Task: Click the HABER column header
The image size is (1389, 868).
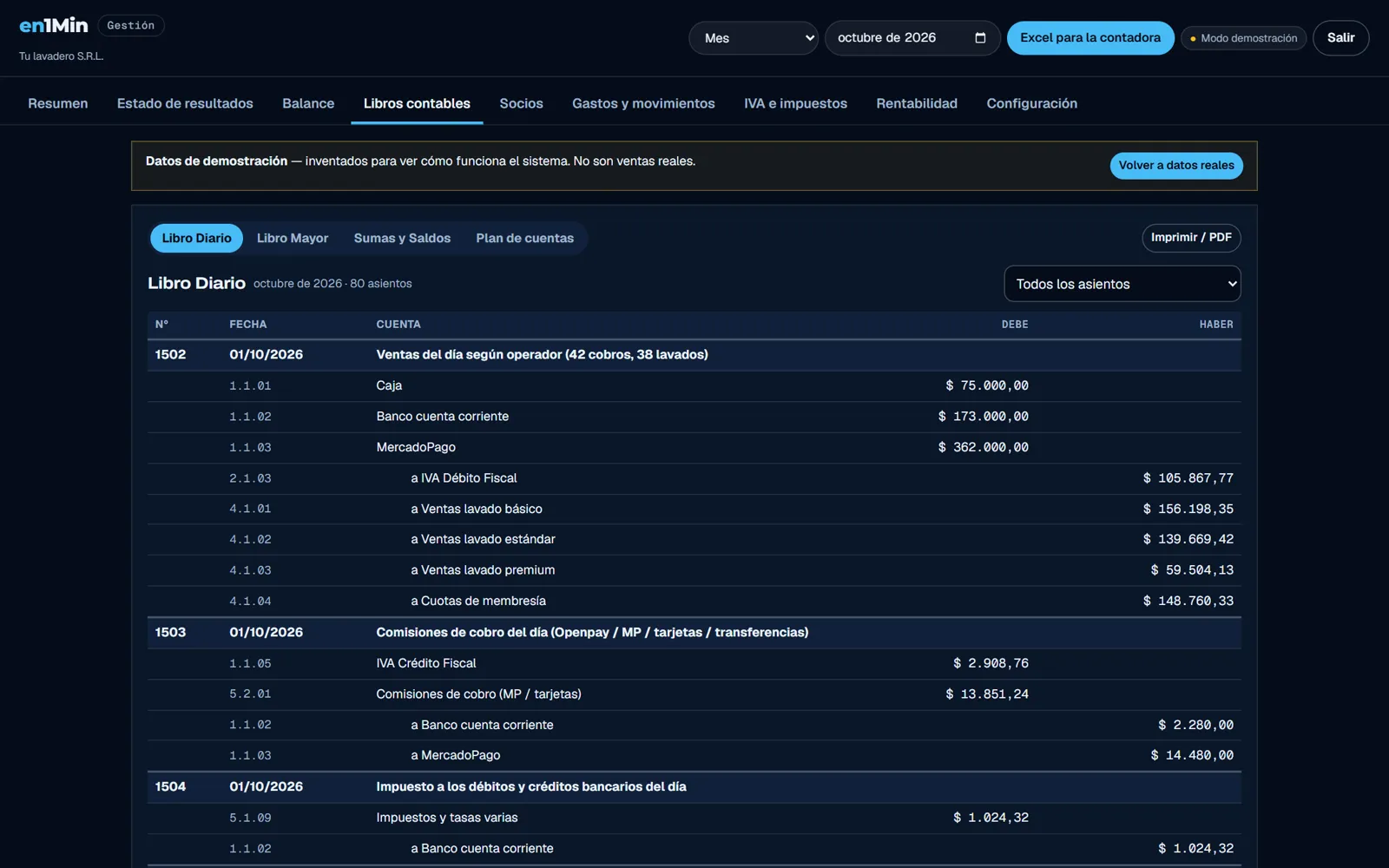Action: [1216, 325]
